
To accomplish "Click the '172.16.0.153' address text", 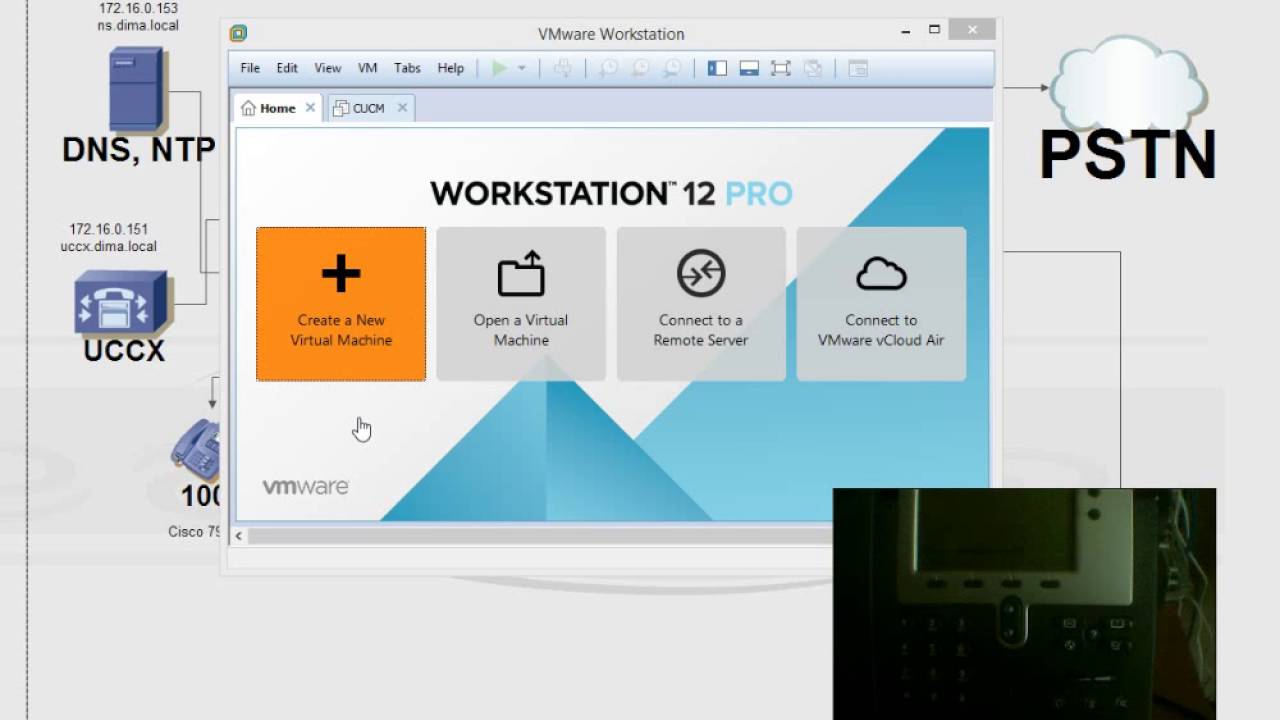I will click(138, 8).
